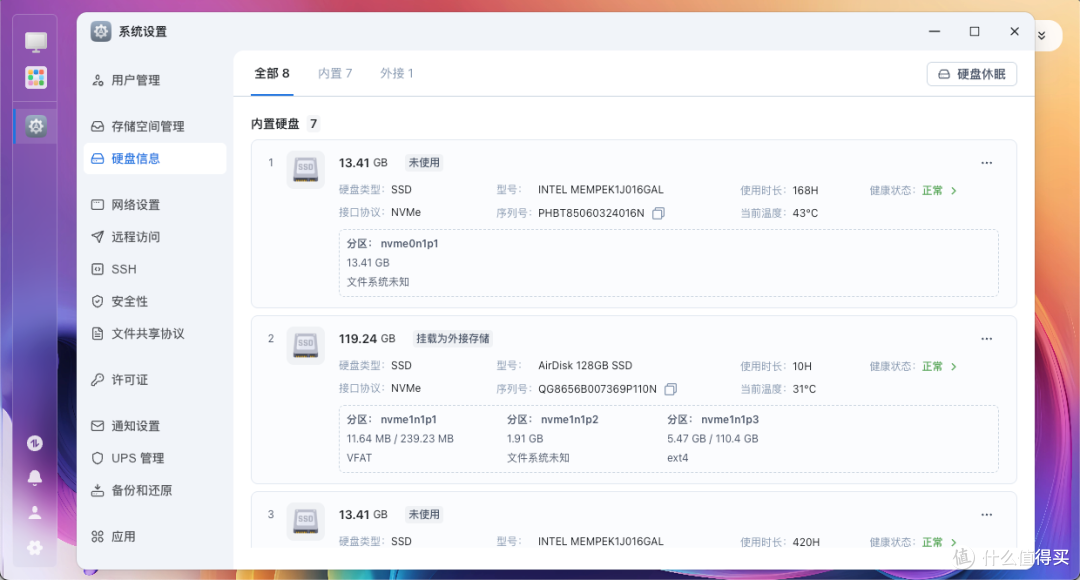Image resolution: width=1080 pixels, height=580 pixels.
Task: Open SSH settings in the sidebar
Action: [x=154, y=269]
